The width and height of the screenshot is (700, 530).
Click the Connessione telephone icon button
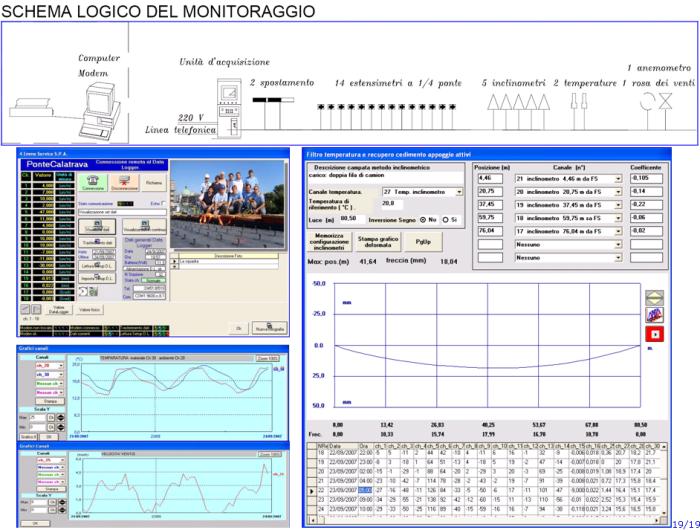coord(92,183)
